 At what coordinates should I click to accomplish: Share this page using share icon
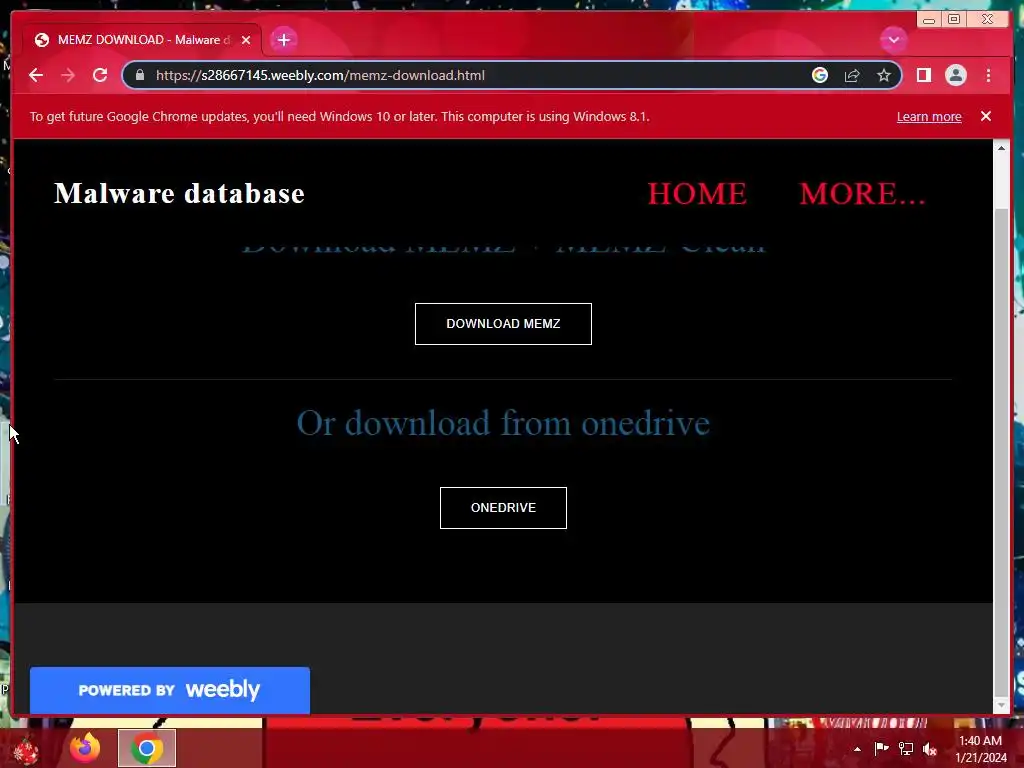(x=852, y=75)
